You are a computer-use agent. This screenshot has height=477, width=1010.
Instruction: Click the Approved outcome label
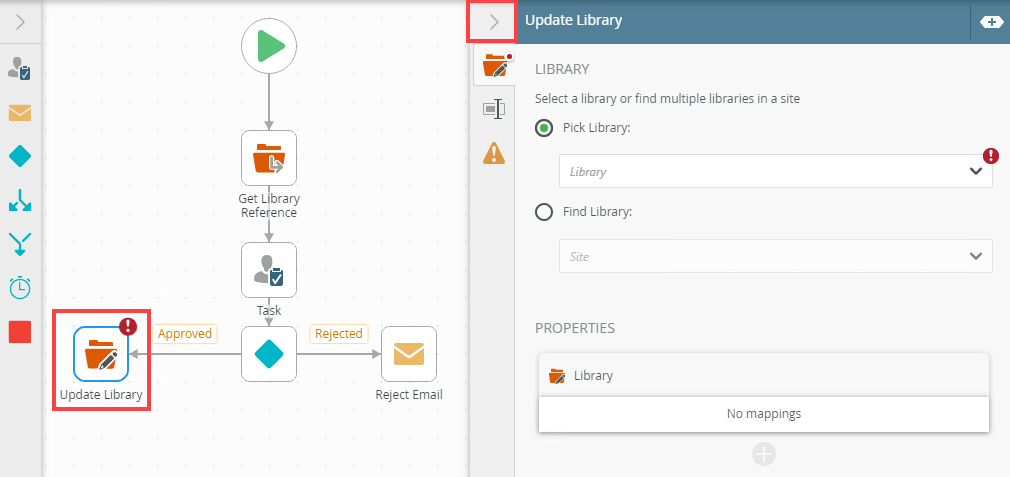(185, 333)
